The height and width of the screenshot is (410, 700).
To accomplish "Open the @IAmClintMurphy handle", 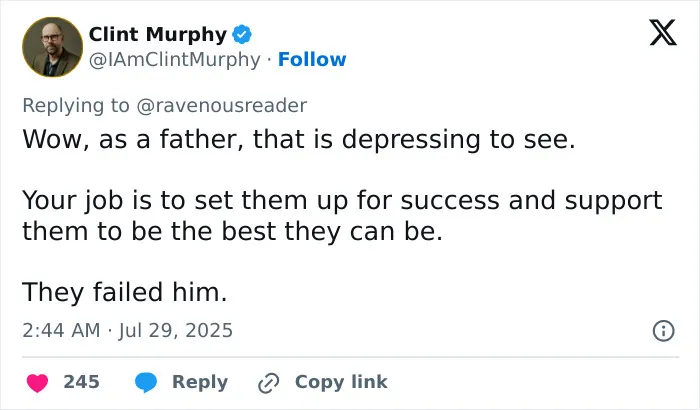I will [175, 59].
